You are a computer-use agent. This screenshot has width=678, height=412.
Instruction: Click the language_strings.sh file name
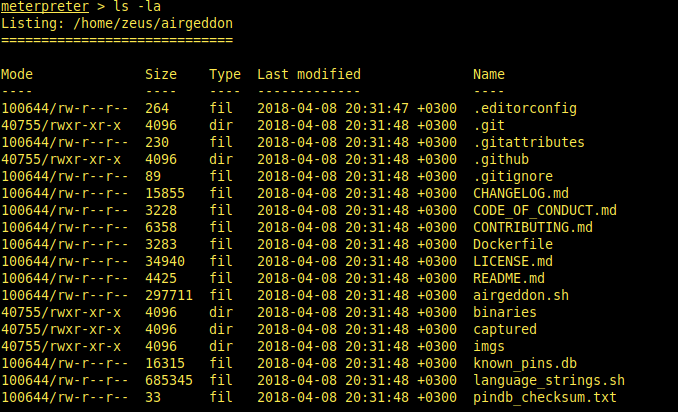coord(549,380)
